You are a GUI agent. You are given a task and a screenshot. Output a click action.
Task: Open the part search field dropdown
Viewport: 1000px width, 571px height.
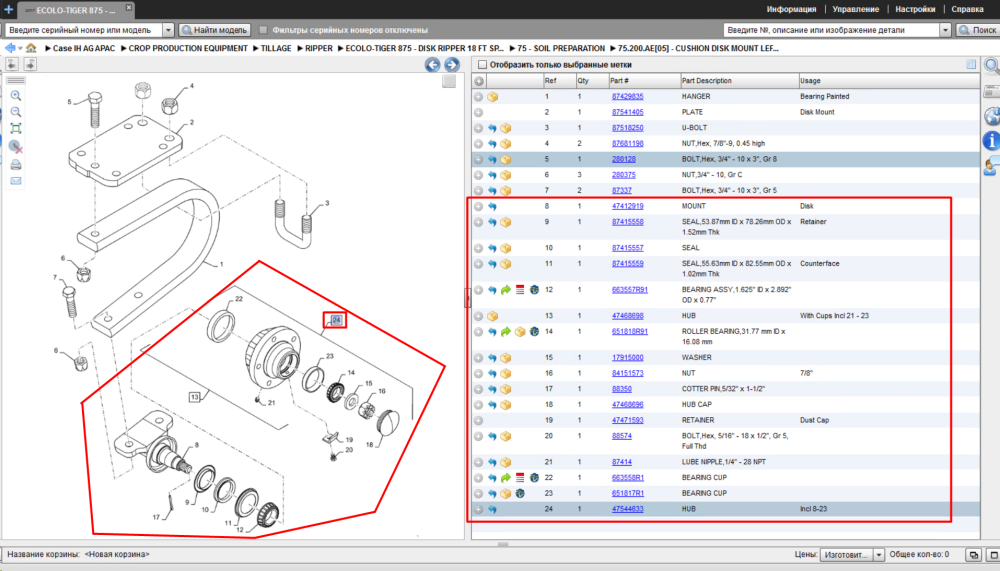tap(945, 30)
